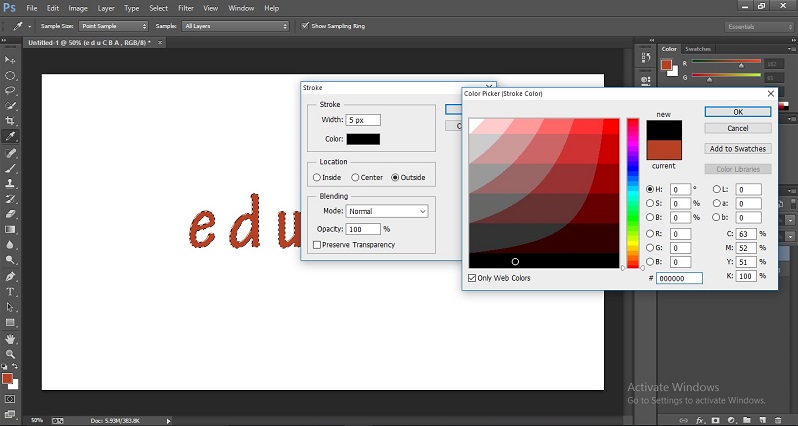Toggle Quick Mask mode icon
The width and height of the screenshot is (798, 426).
click(10, 399)
